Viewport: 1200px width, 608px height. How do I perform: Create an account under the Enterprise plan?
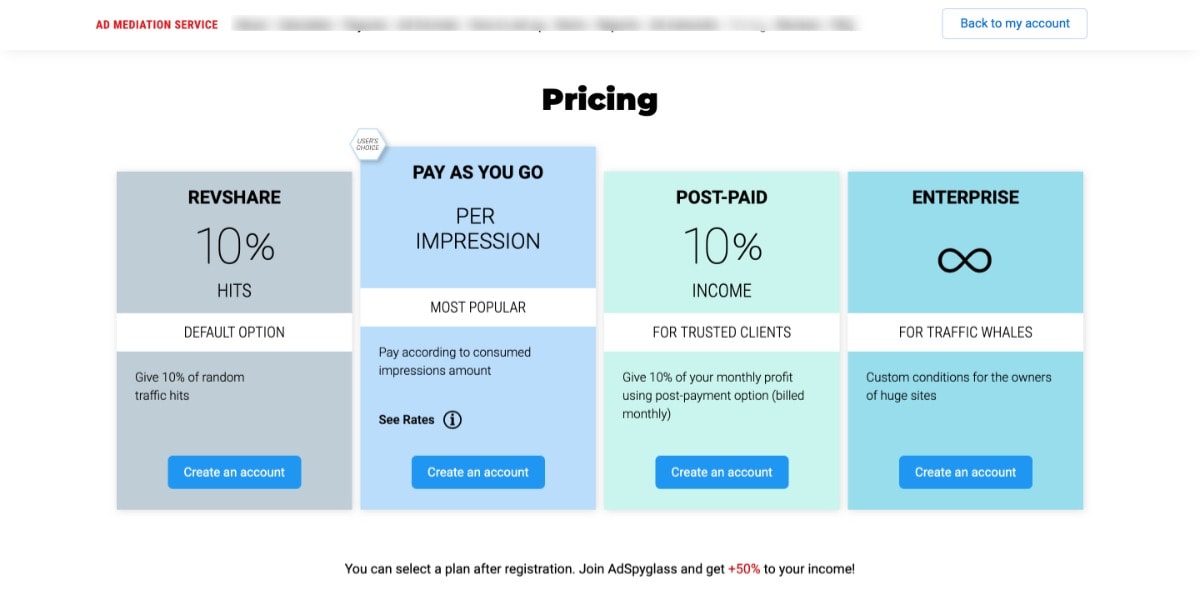click(x=966, y=472)
